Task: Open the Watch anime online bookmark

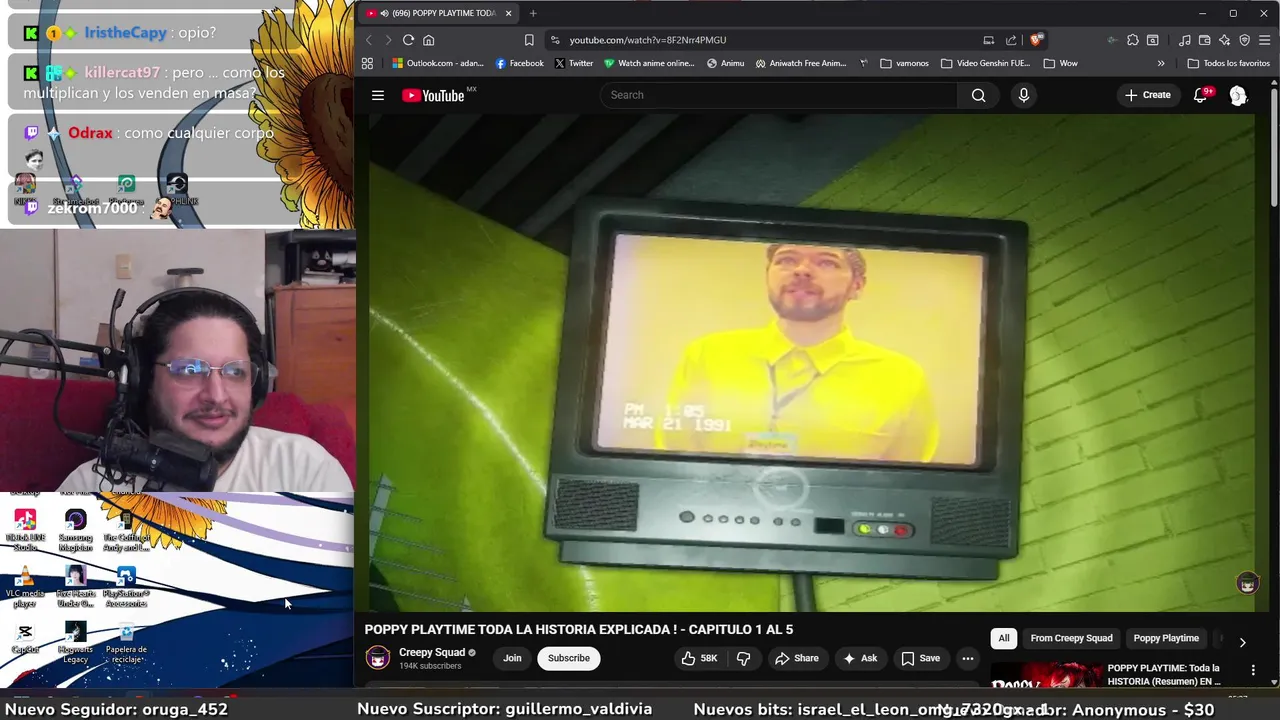Action: tap(649, 63)
